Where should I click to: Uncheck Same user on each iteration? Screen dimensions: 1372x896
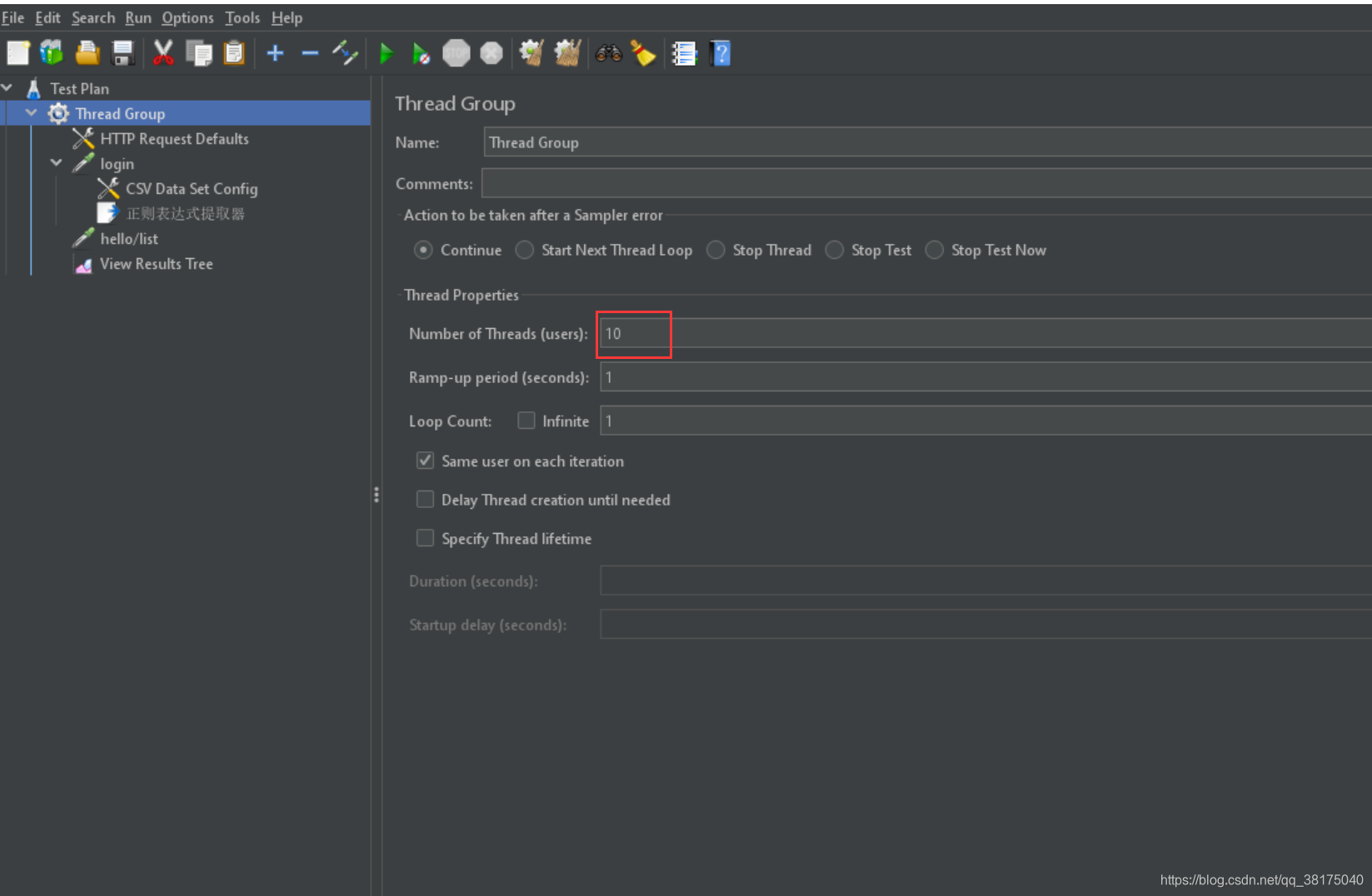coord(425,460)
